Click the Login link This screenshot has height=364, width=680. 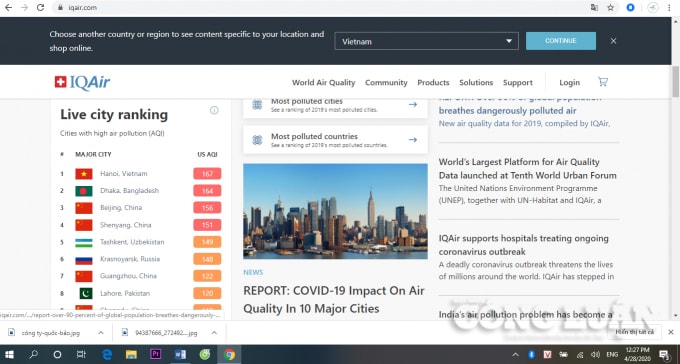tap(569, 82)
